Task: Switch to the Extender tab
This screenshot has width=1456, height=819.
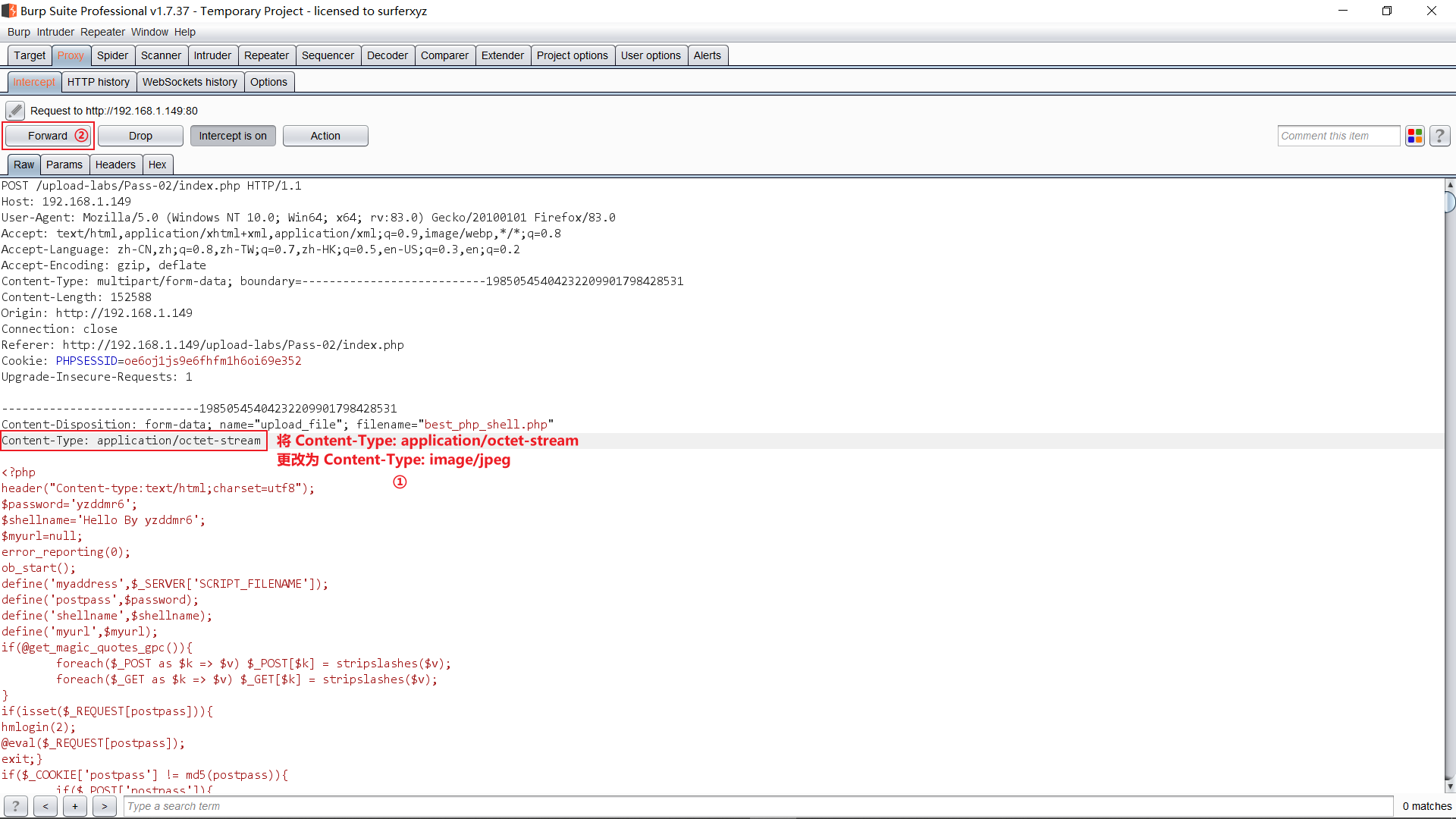Action: coord(503,55)
